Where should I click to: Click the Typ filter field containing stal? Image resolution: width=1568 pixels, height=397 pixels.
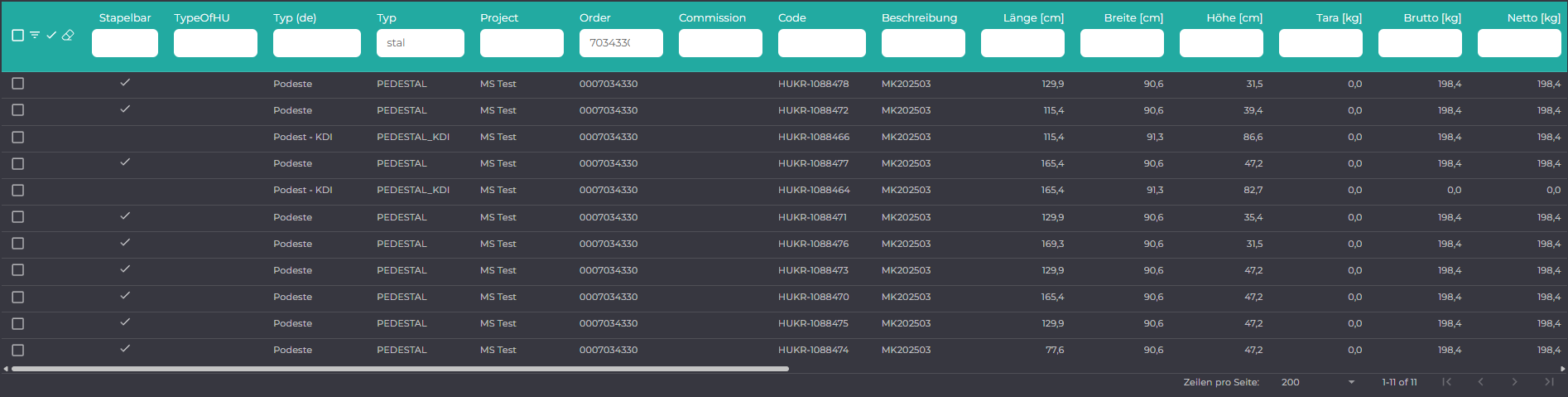pos(421,43)
